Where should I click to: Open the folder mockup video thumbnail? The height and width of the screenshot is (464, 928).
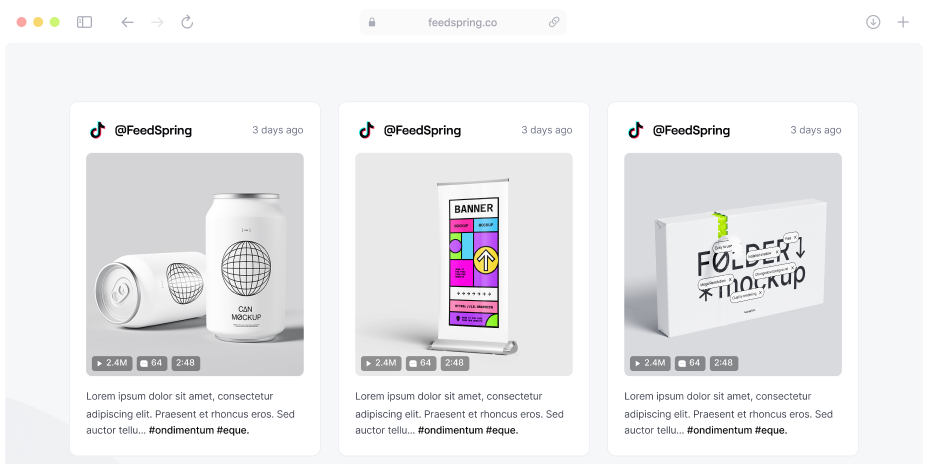[x=733, y=265]
